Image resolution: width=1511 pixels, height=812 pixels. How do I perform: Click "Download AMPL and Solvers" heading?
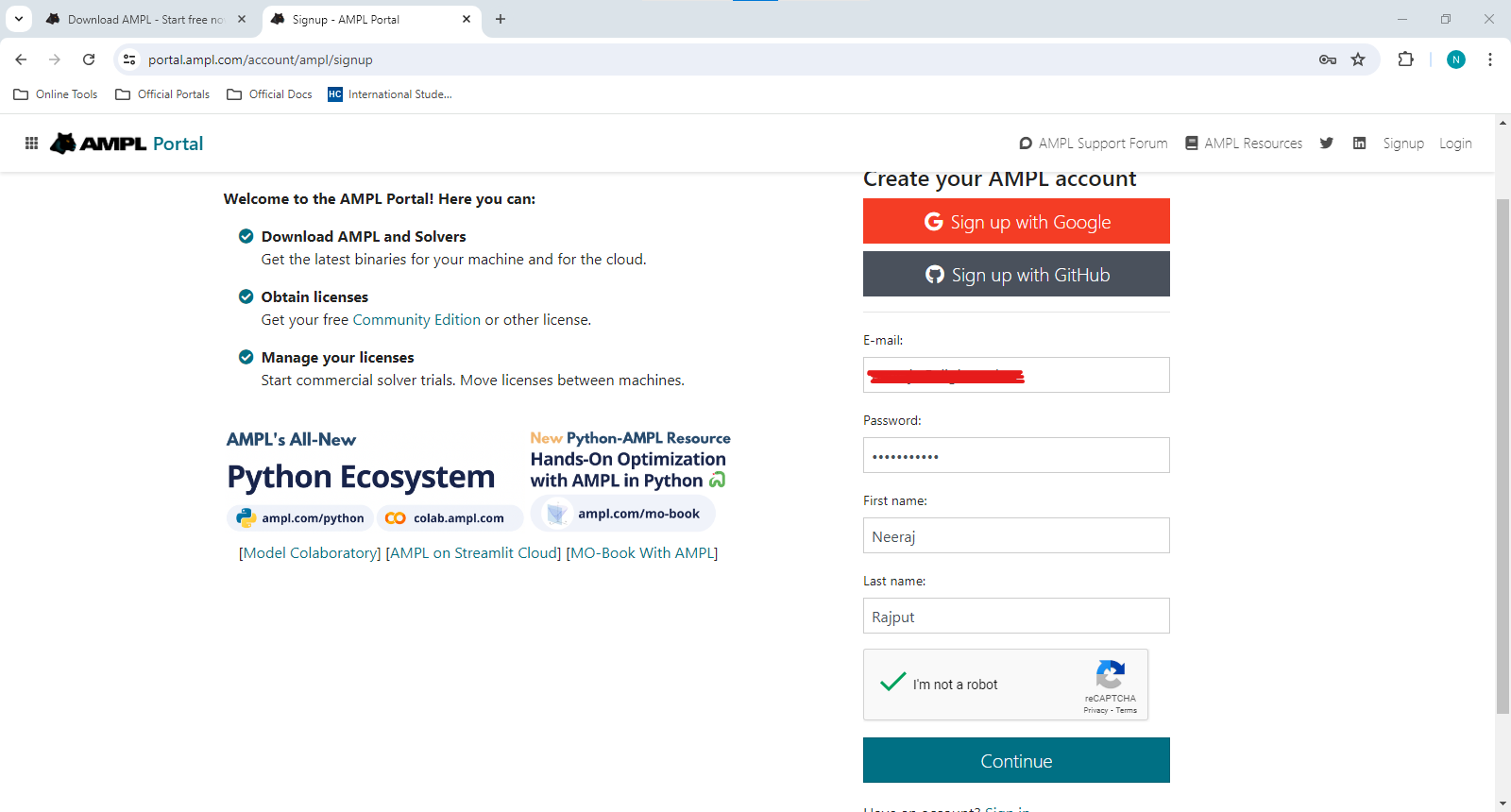[x=364, y=237]
